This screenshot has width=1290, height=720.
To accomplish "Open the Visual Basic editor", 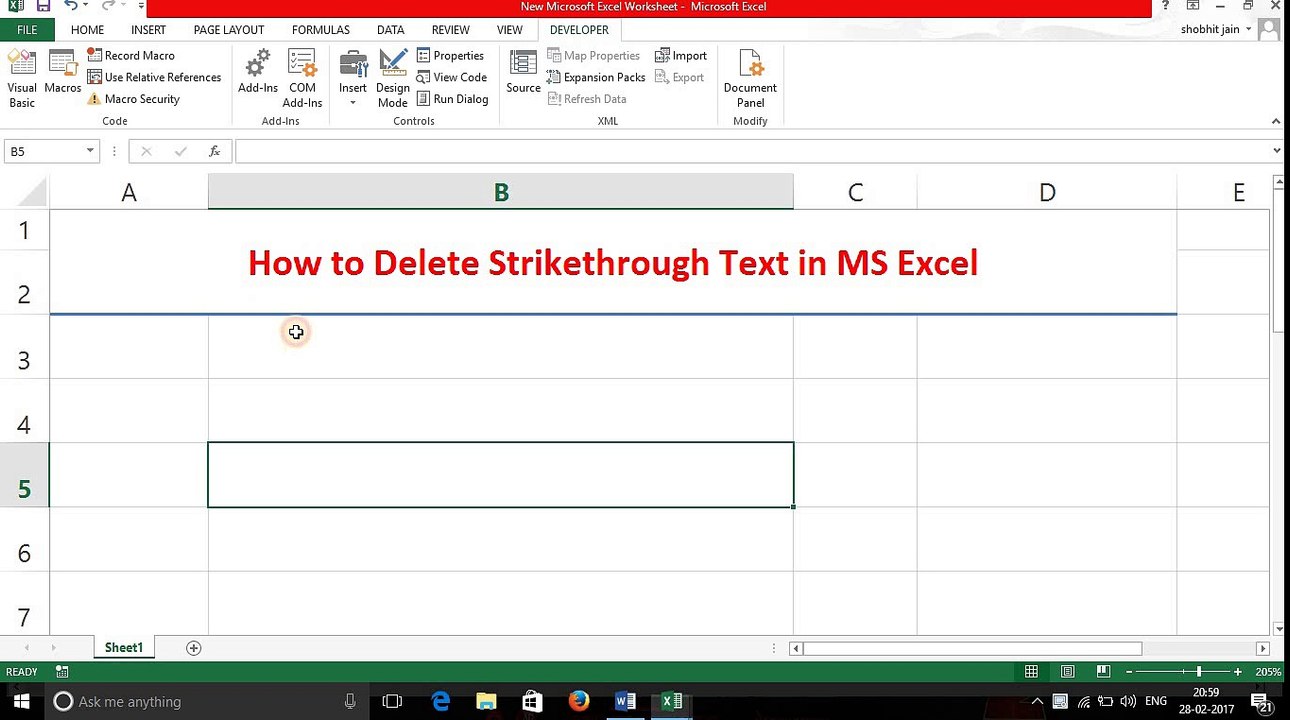I will pyautogui.click(x=22, y=78).
